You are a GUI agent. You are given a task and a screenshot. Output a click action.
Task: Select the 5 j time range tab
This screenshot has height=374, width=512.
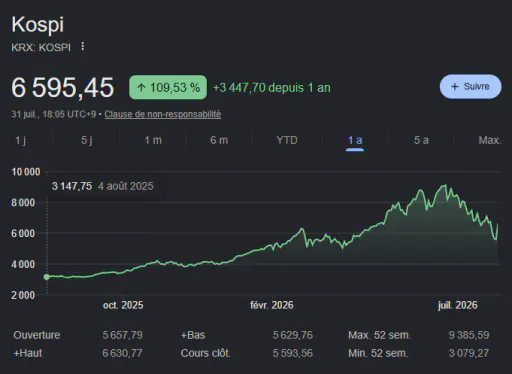point(87,140)
